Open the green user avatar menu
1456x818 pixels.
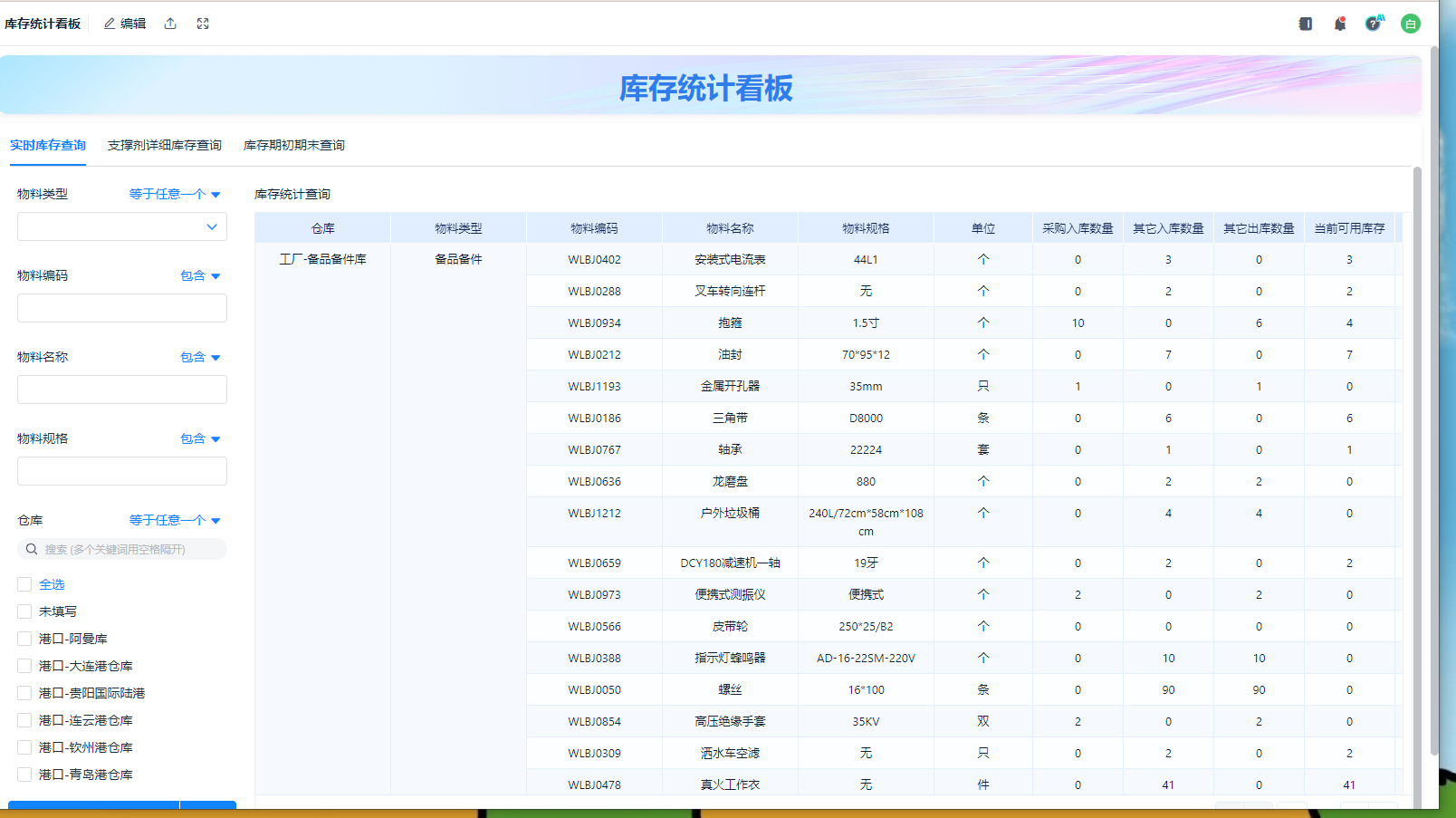point(1411,24)
